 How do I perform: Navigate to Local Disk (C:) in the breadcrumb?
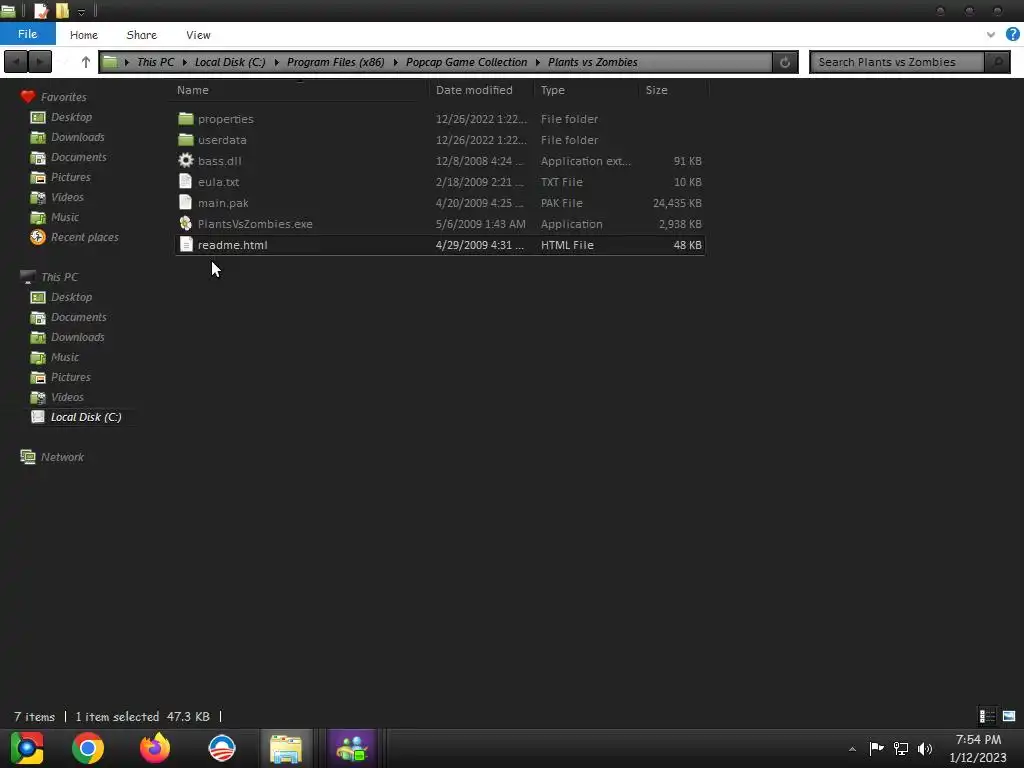[x=230, y=62]
